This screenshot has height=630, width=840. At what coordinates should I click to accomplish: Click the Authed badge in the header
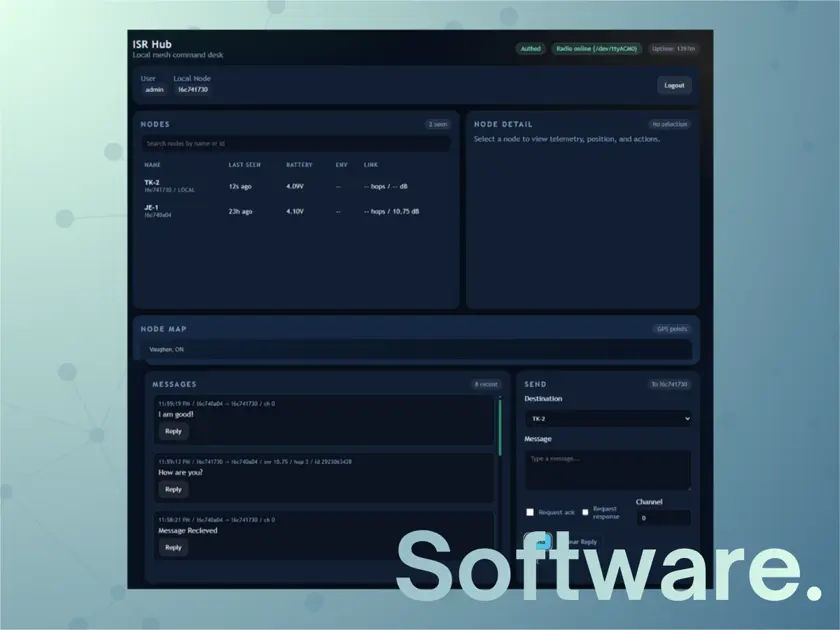point(531,48)
